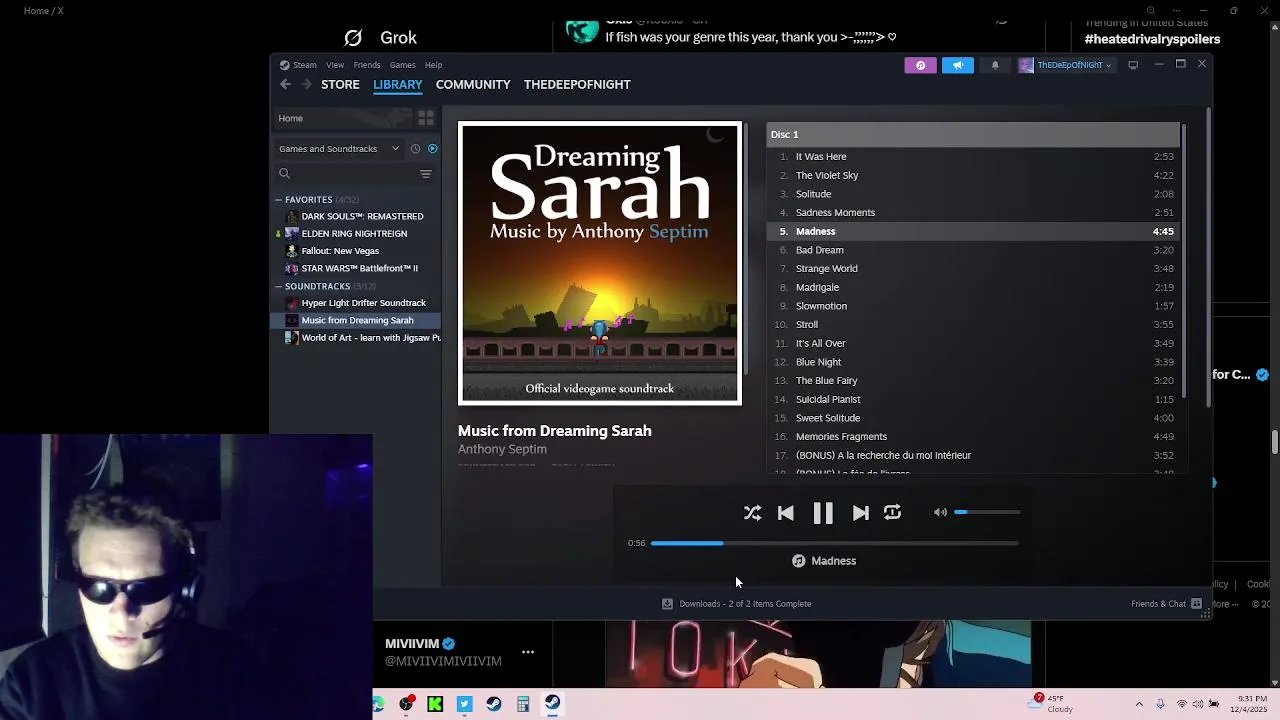
Task: Open the View menu
Action: pos(335,65)
